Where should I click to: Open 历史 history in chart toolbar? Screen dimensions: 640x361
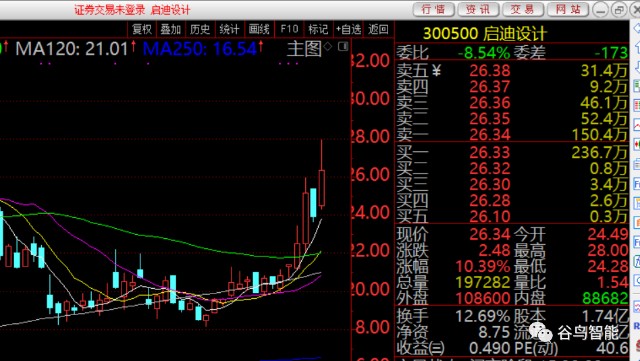pyautogui.click(x=200, y=29)
